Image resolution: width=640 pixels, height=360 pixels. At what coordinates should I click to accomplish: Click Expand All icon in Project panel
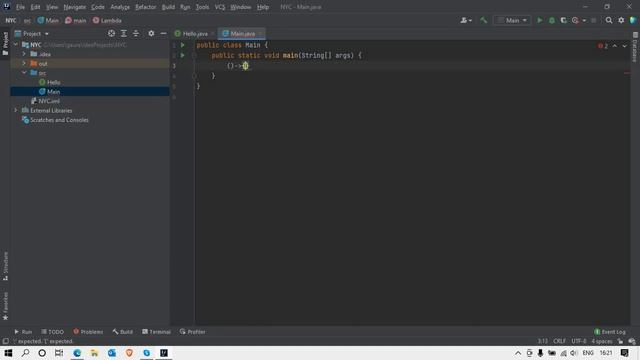coord(124,33)
